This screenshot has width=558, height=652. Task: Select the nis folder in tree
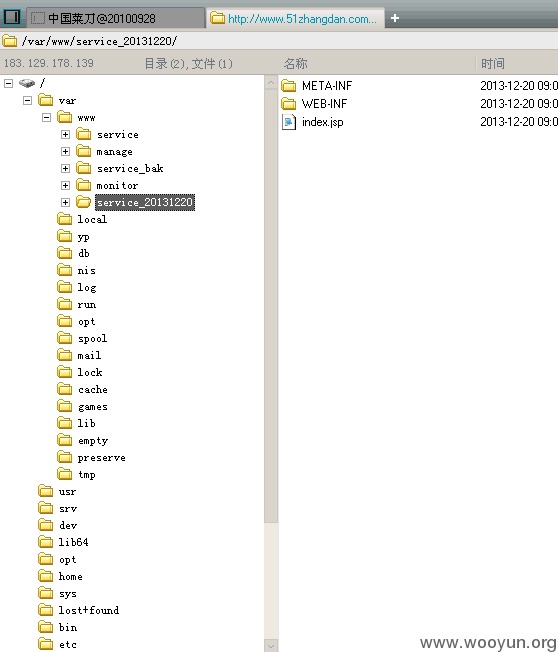(x=86, y=271)
